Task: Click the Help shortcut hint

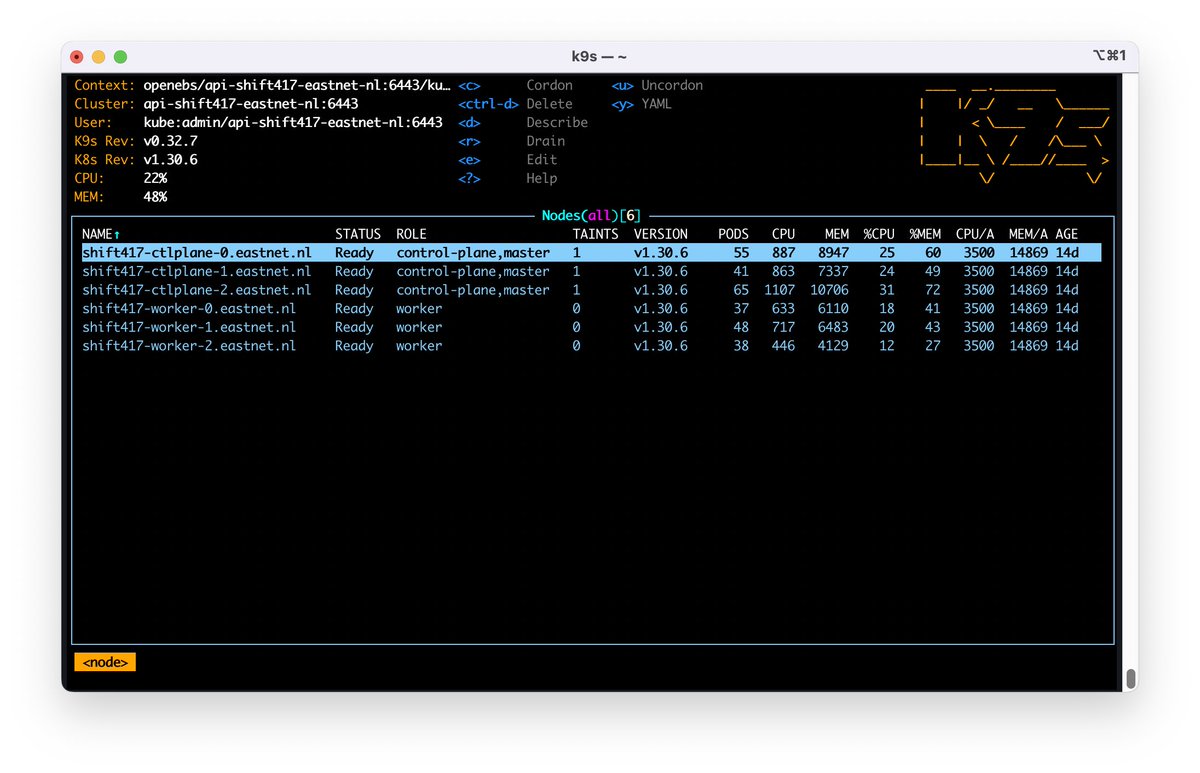Action: pos(541,178)
